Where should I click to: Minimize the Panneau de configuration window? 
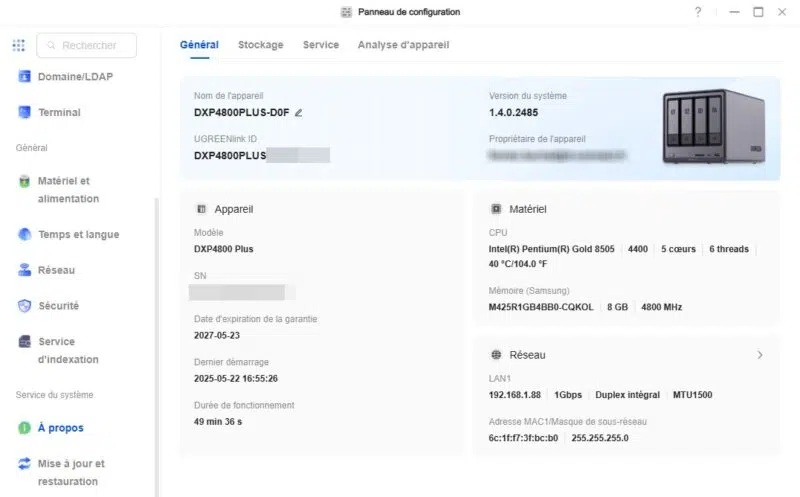pos(734,12)
